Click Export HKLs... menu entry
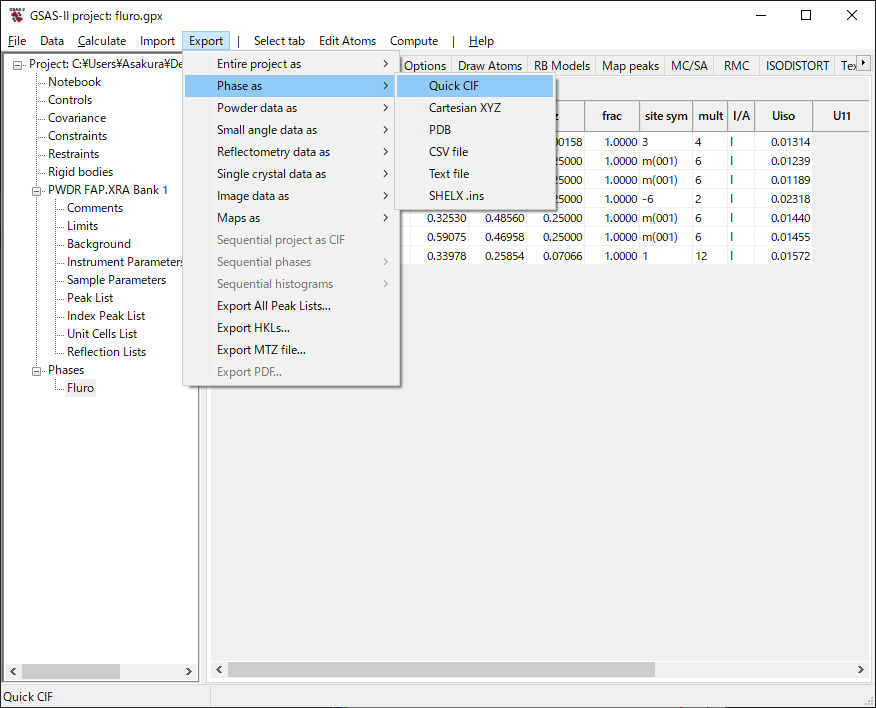Screen dimensions: 876x708 pos(253,328)
